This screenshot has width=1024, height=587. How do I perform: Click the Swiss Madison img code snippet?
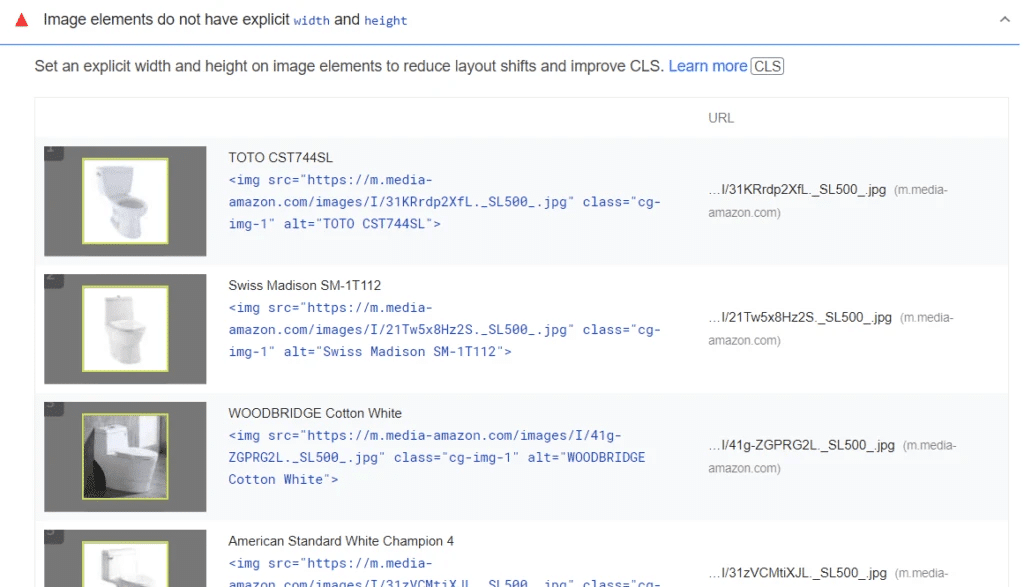(444, 330)
